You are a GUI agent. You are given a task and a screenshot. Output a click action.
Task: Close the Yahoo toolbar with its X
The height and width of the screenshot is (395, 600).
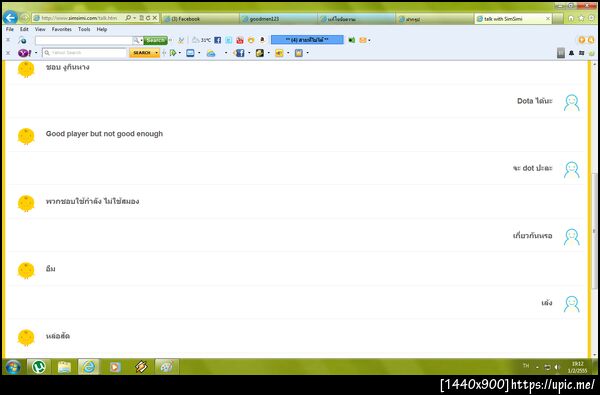(8, 53)
